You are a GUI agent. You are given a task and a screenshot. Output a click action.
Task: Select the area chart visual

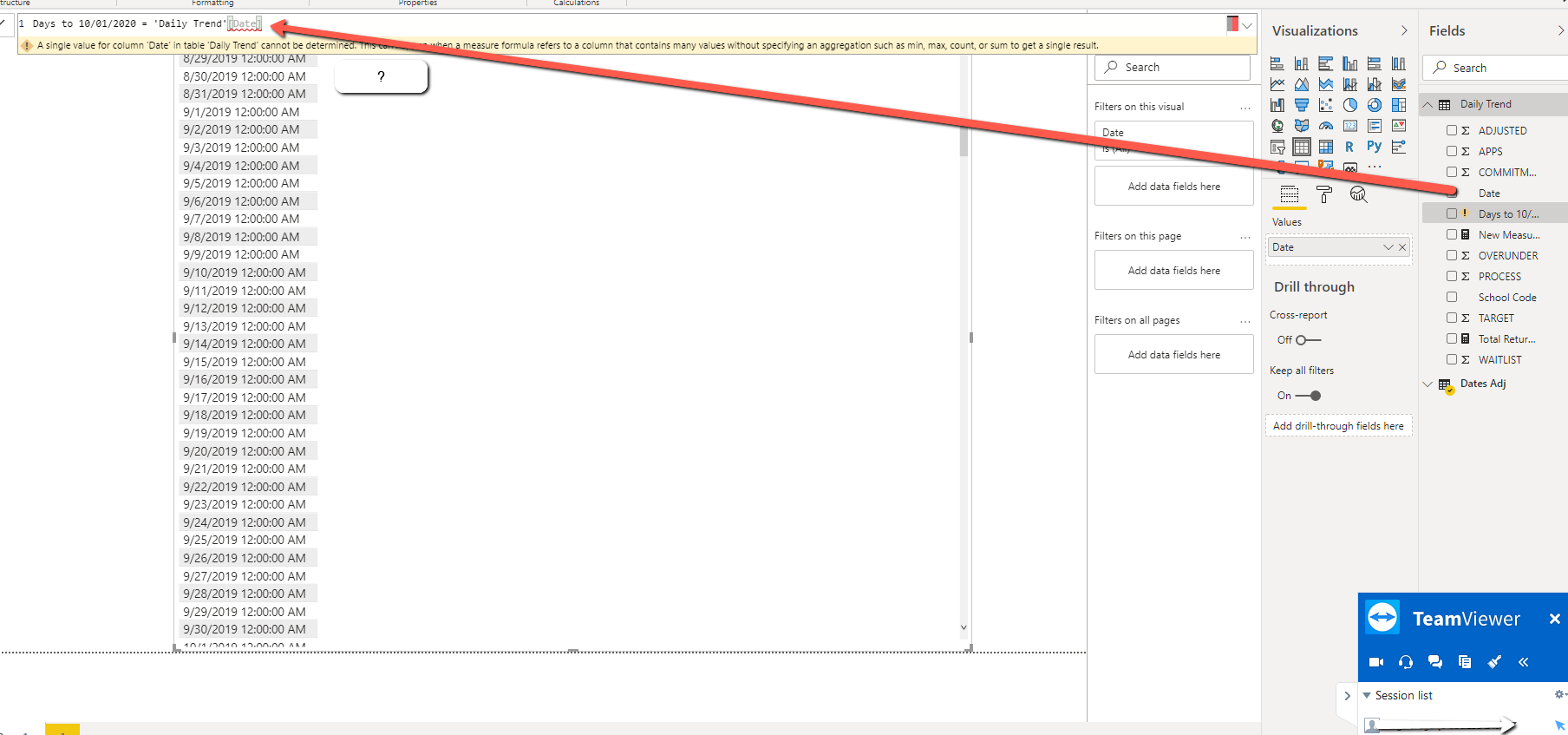[1302, 84]
